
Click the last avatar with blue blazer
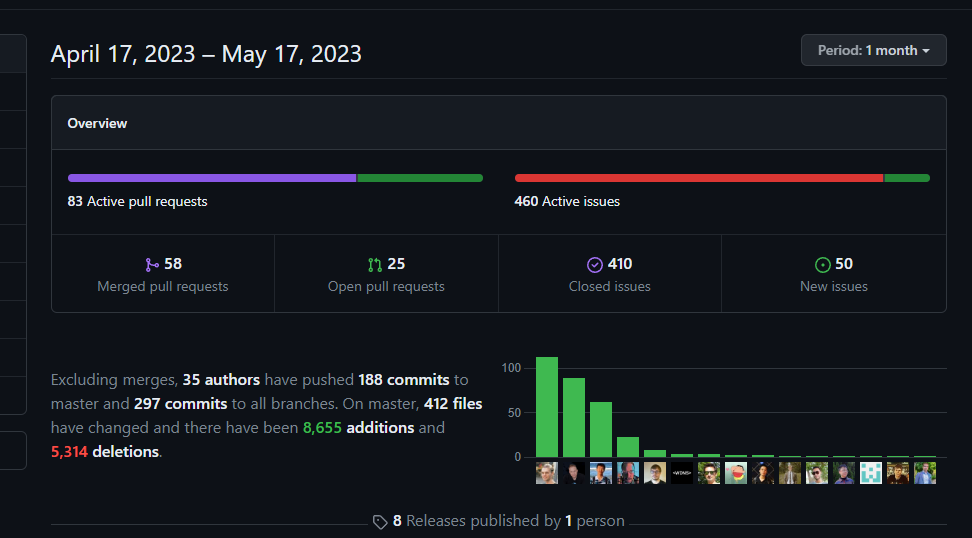(925, 473)
